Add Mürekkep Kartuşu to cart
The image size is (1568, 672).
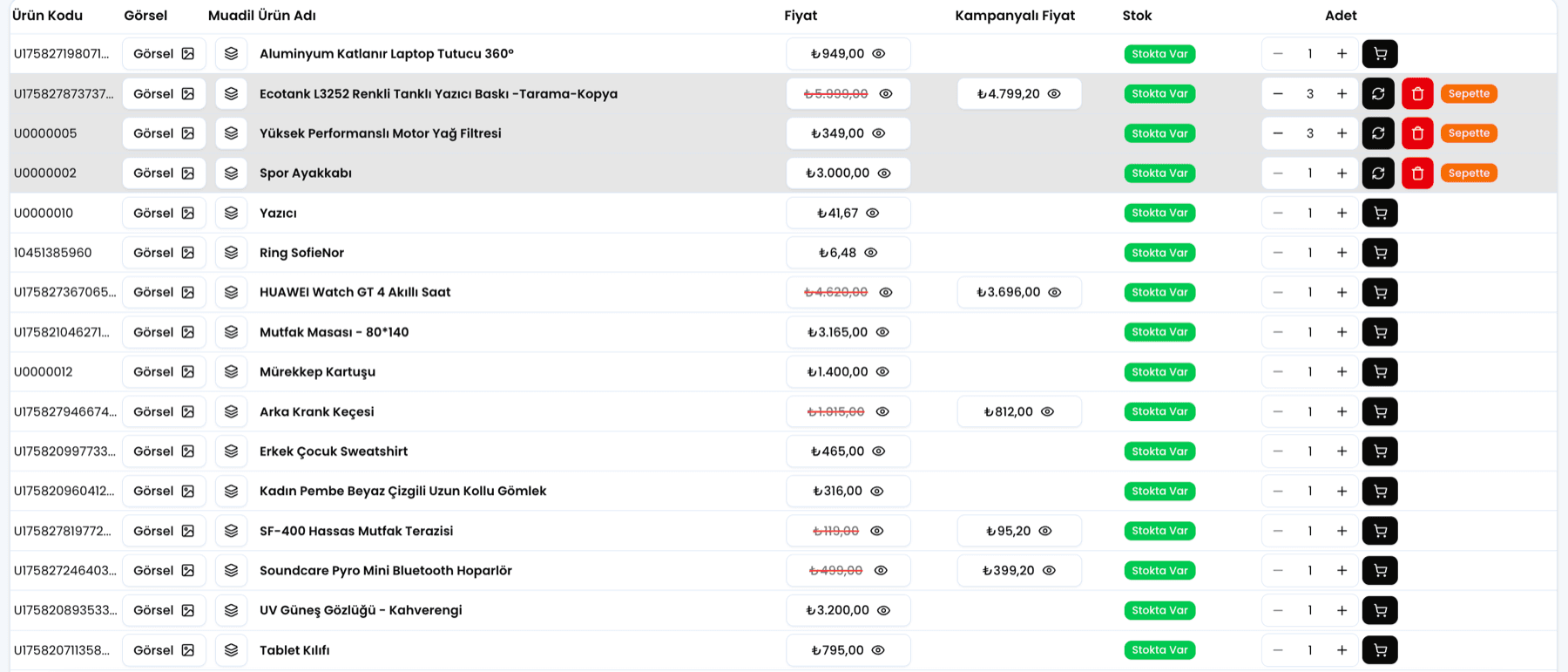tap(1380, 372)
